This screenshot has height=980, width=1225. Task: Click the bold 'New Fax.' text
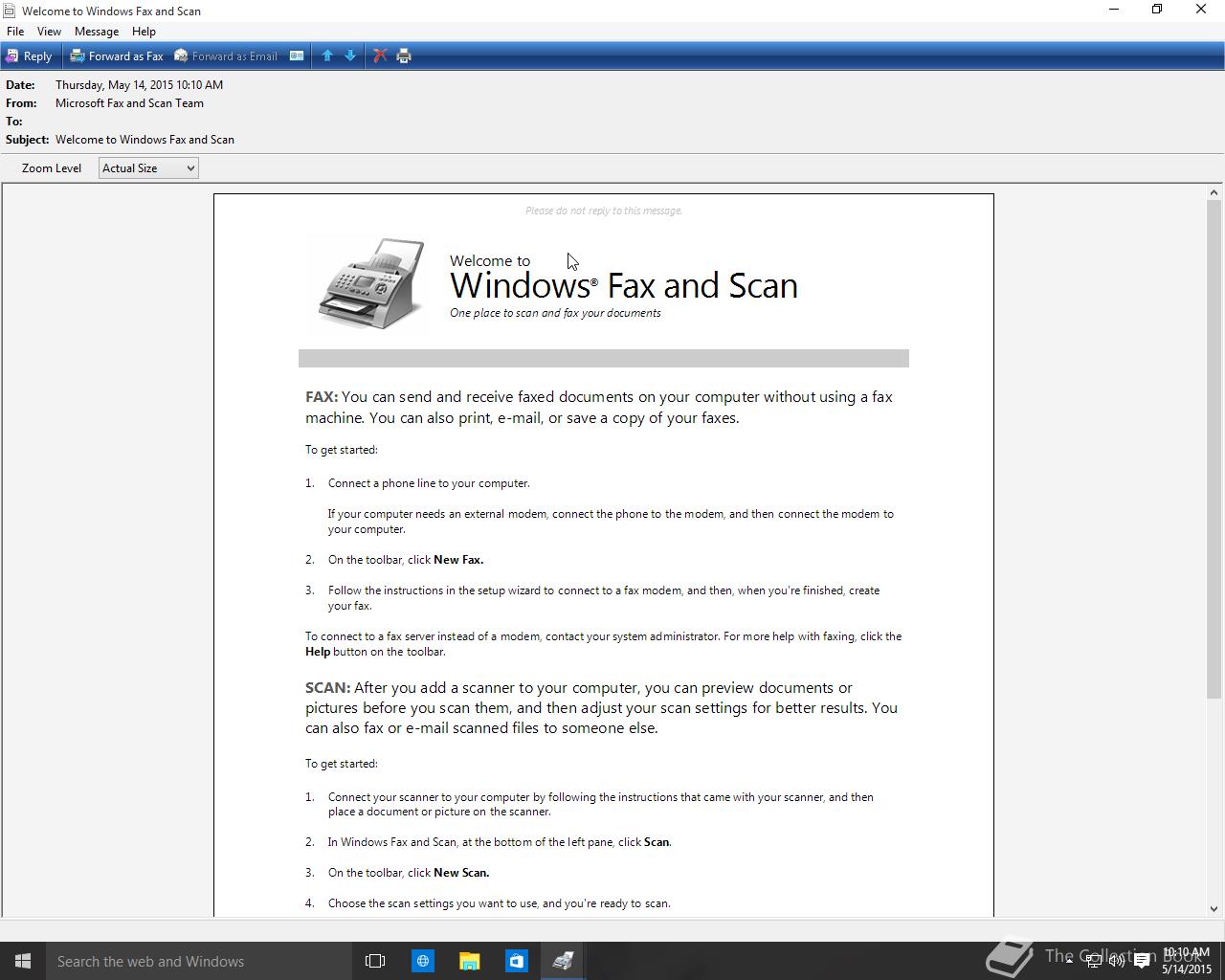[x=458, y=560]
